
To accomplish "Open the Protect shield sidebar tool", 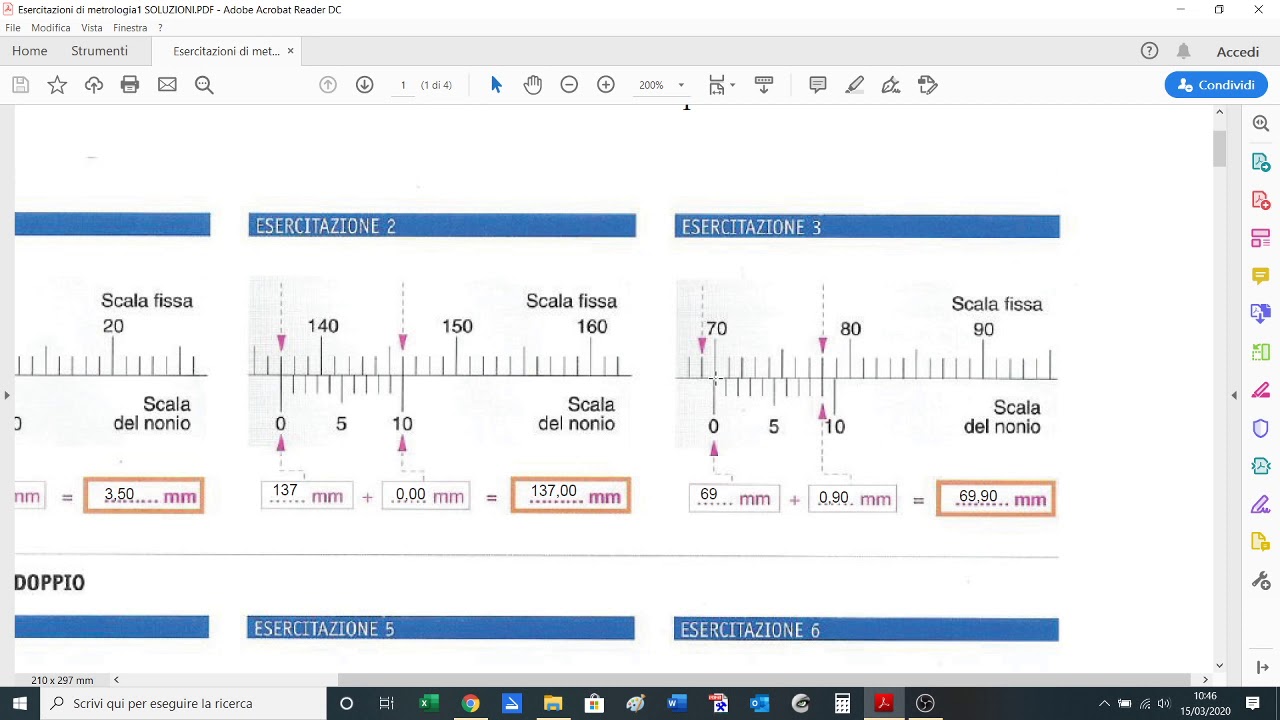I will click(1261, 429).
